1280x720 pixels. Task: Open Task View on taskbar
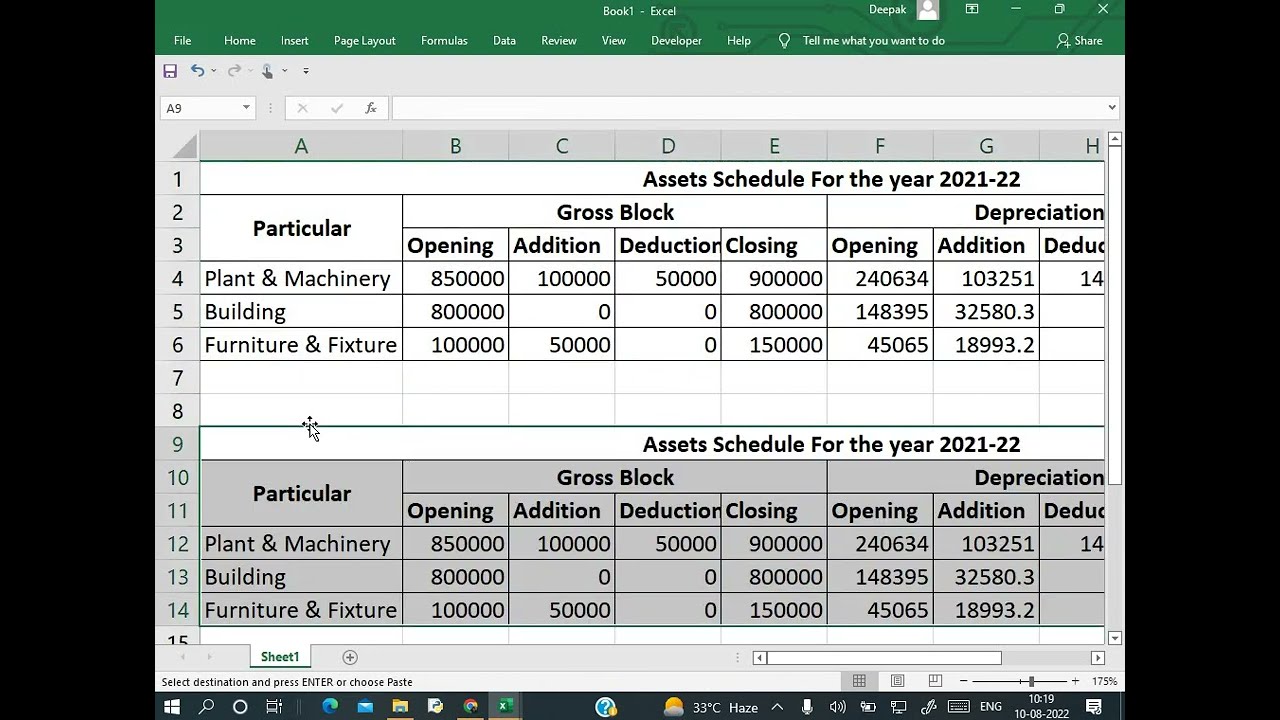[274, 706]
